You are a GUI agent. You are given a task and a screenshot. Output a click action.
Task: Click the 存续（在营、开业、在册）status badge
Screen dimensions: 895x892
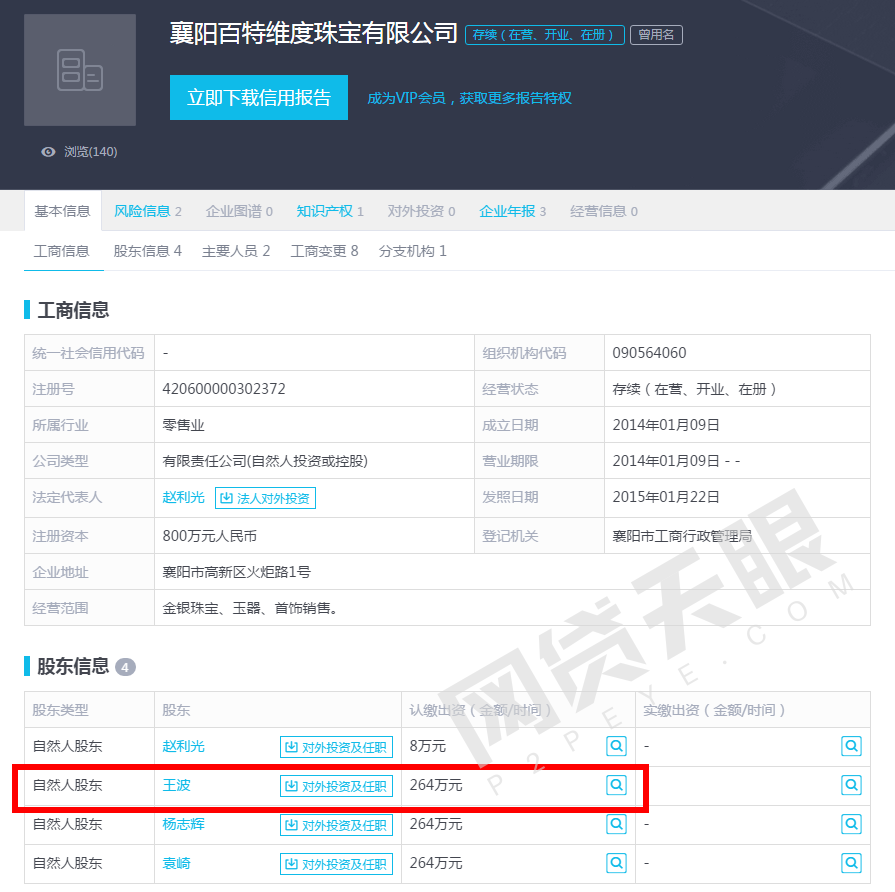pos(545,35)
